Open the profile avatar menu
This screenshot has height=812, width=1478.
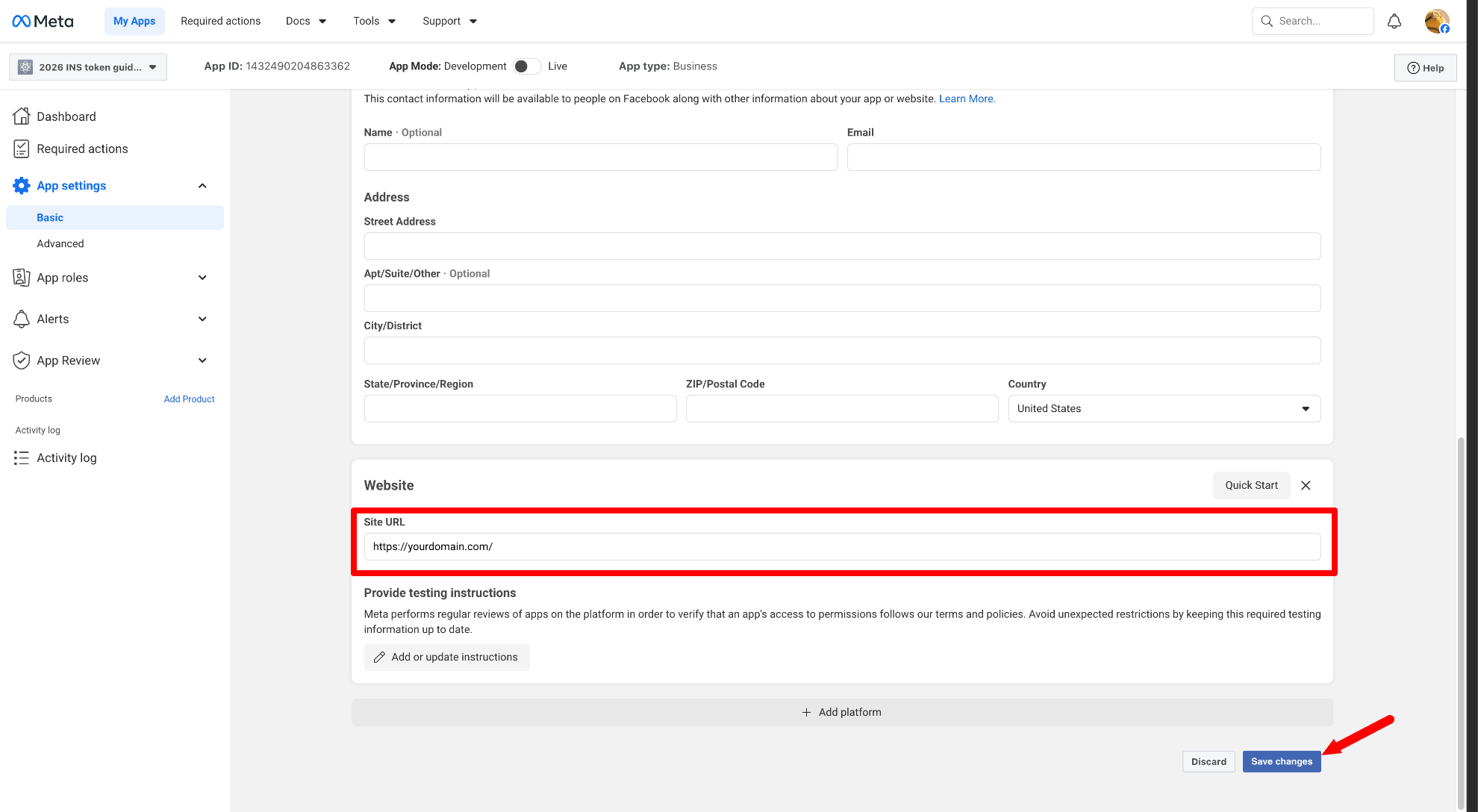tap(1436, 21)
